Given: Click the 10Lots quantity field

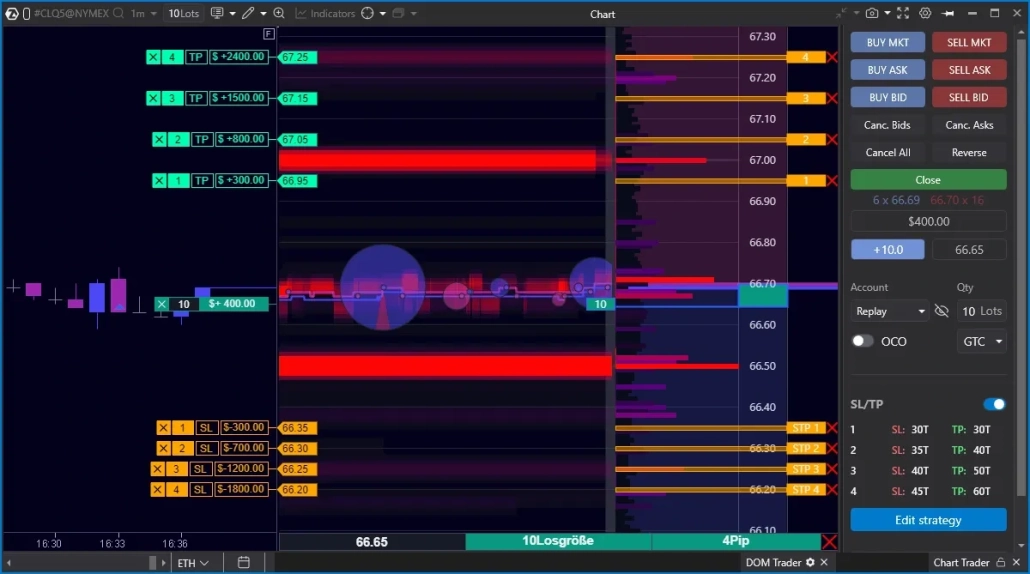Looking at the screenshot, I should [x=183, y=13].
